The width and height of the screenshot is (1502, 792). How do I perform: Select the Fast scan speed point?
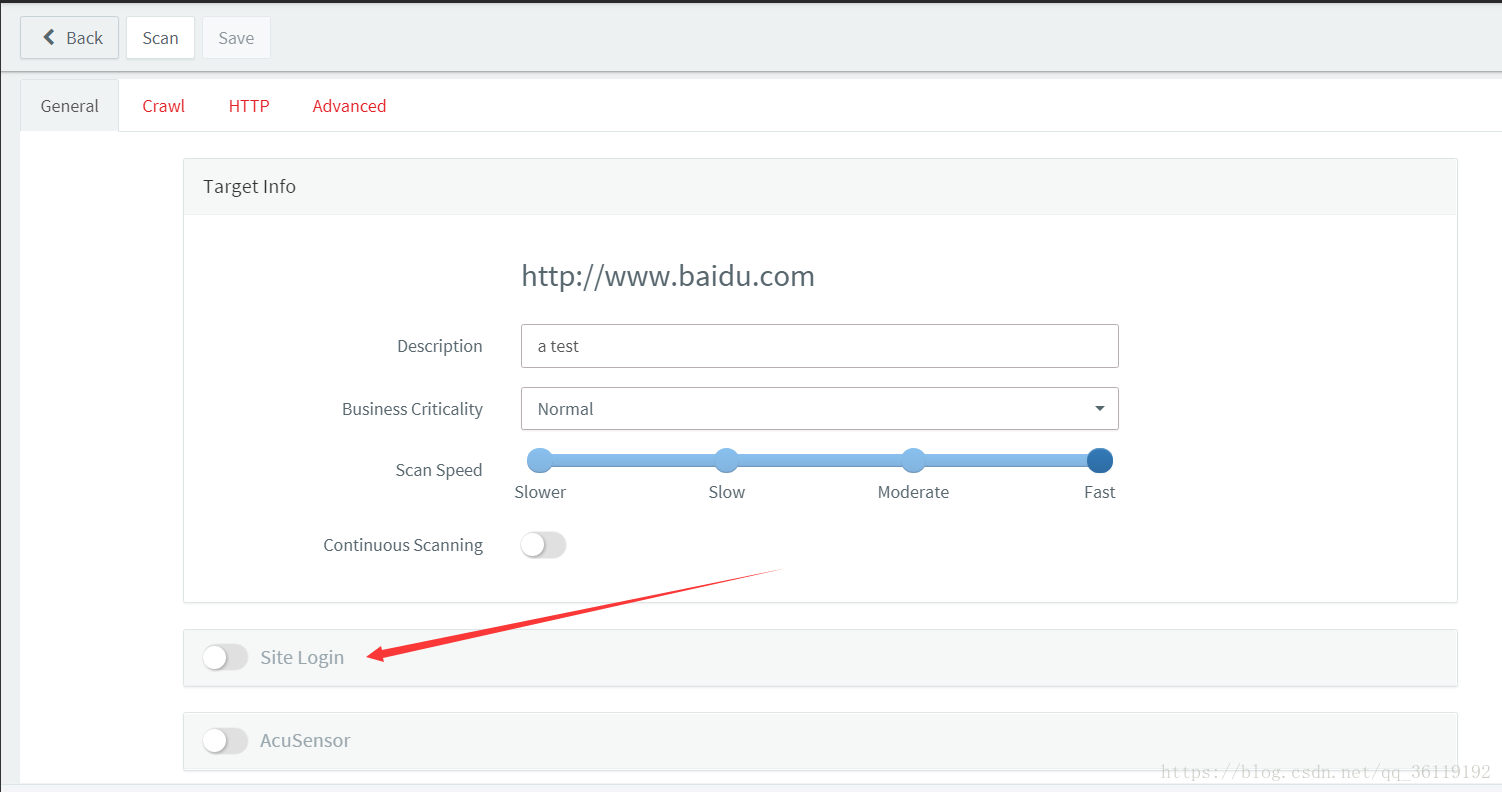click(x=1100, y=461)
